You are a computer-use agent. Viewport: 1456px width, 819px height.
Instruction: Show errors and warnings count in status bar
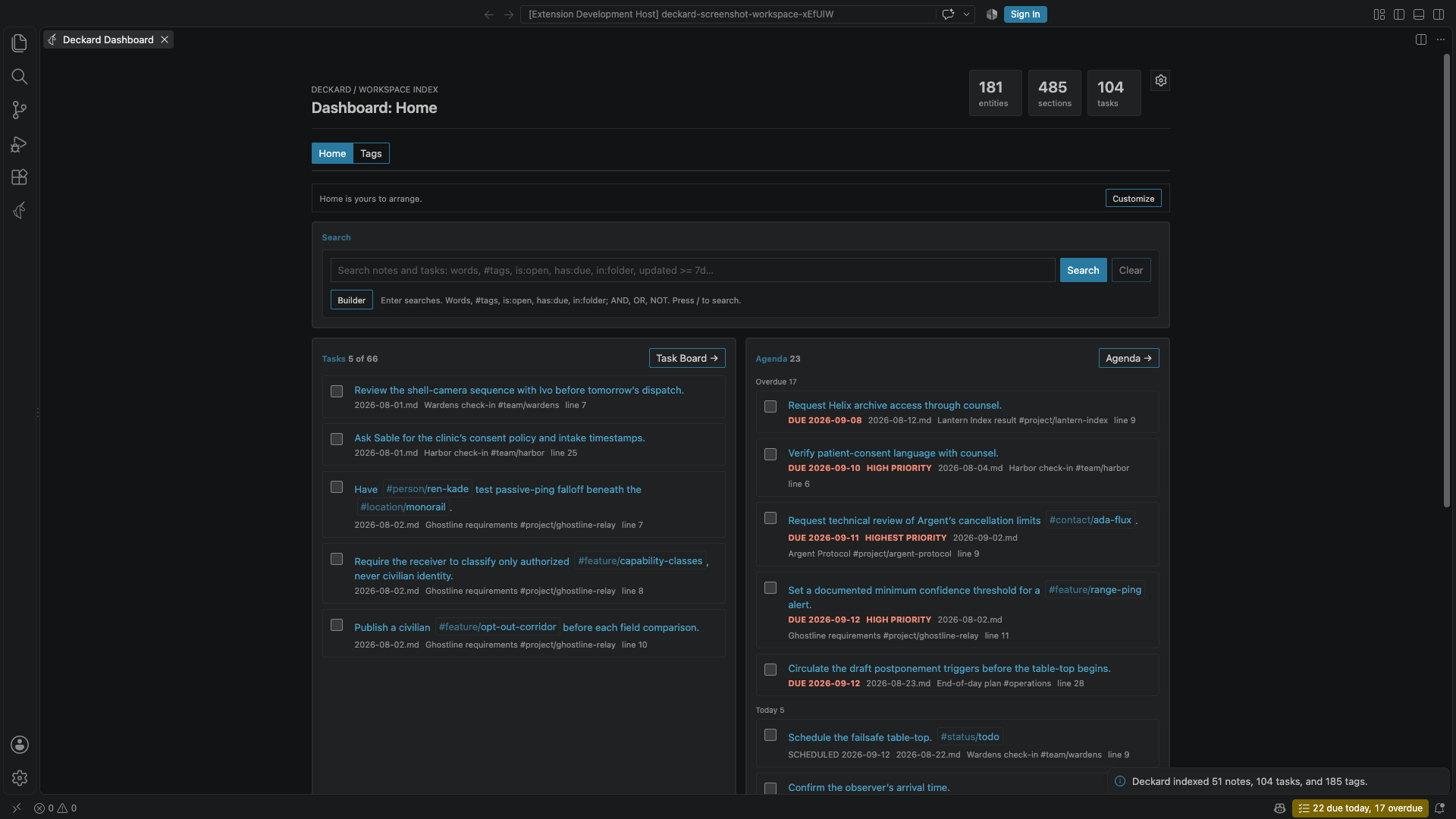pos(55,808)
